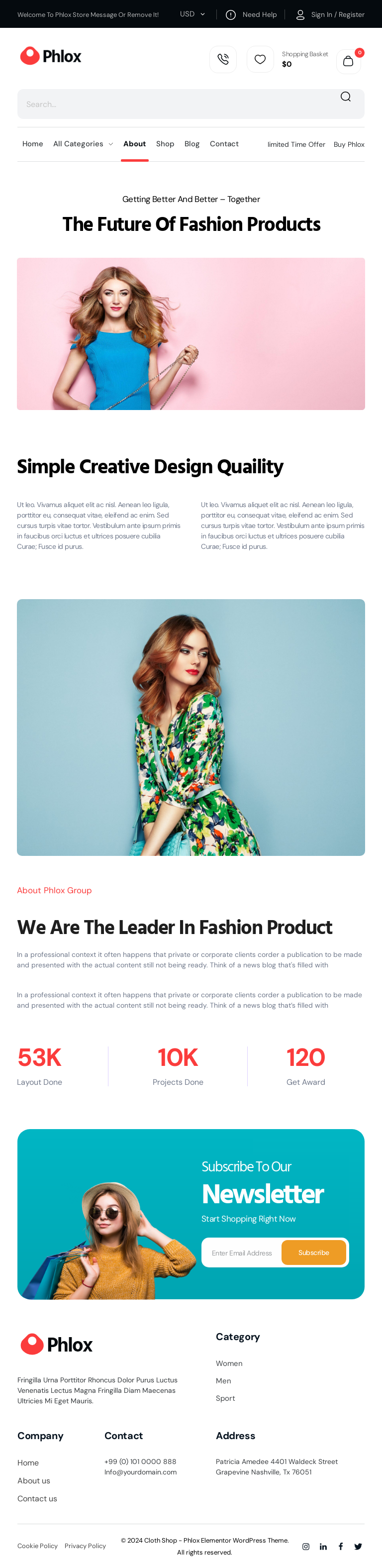Open the Facebook icon in footer
This screenshot has width=382, height=1568.
pos(341,1546)
